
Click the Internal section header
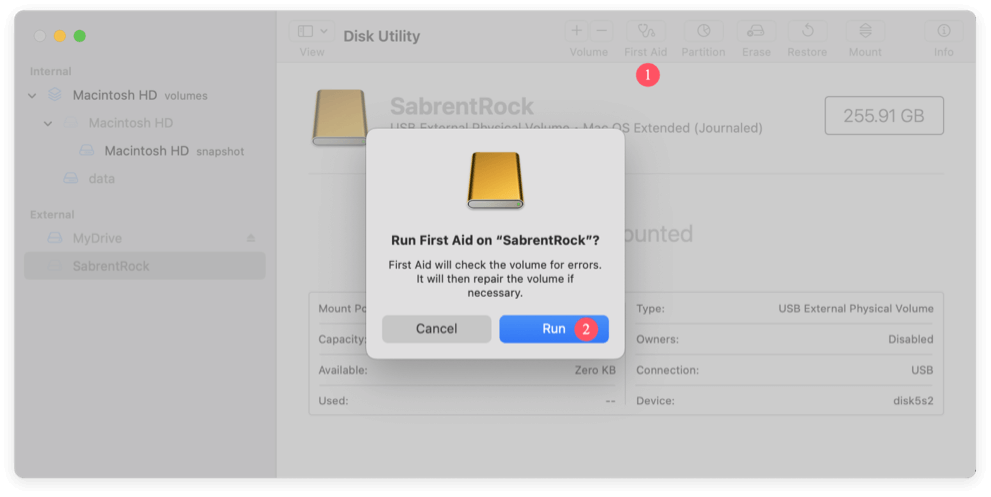[51, 71]
